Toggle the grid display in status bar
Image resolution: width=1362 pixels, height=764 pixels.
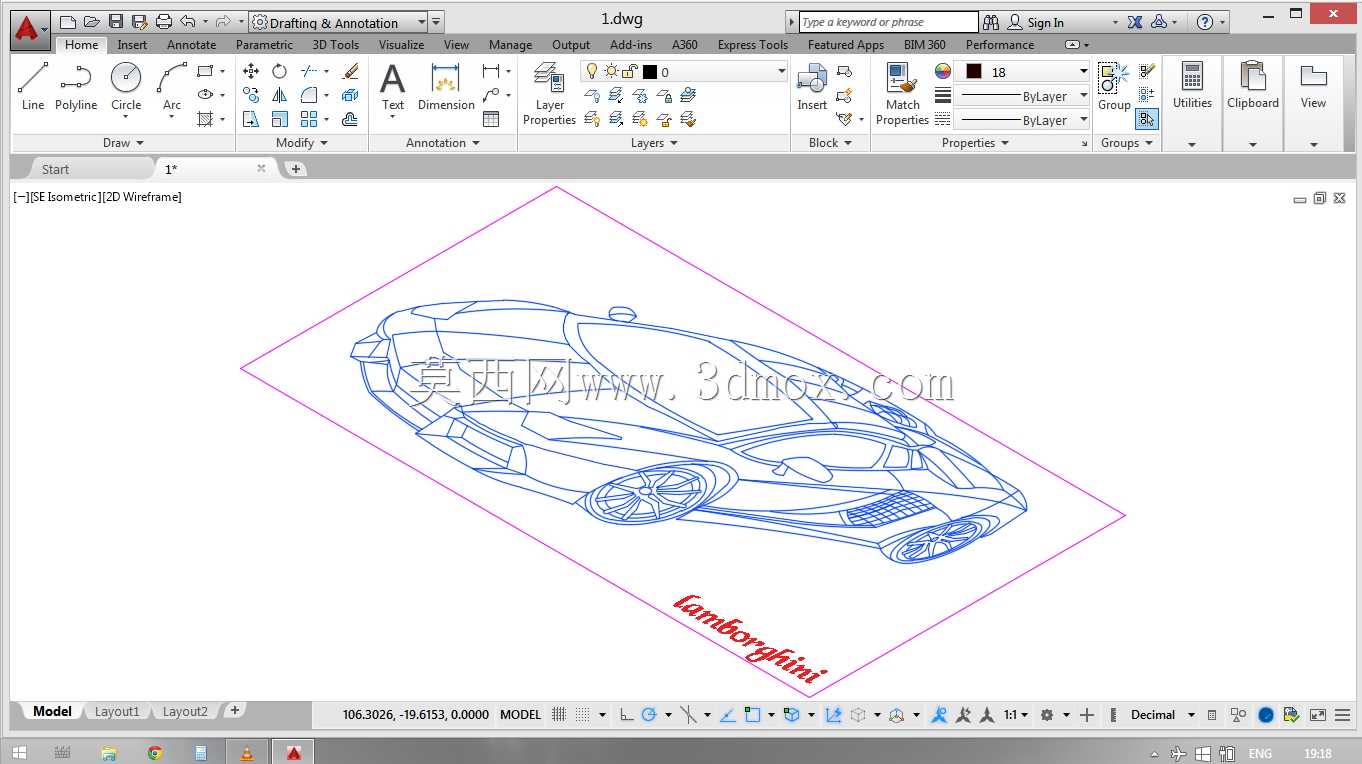point(559,714)
